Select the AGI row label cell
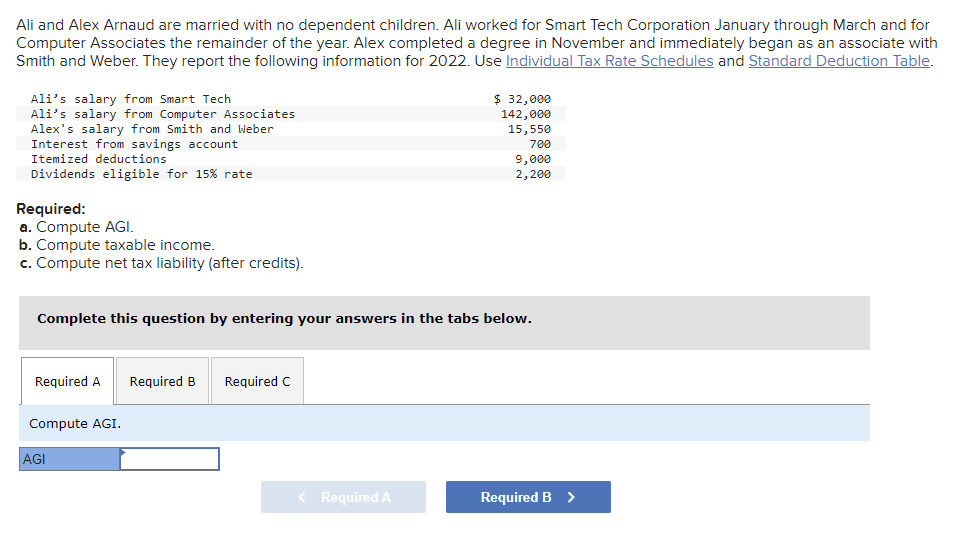The height and width of the screenshot is (537, 954). (x=69, y=459)
